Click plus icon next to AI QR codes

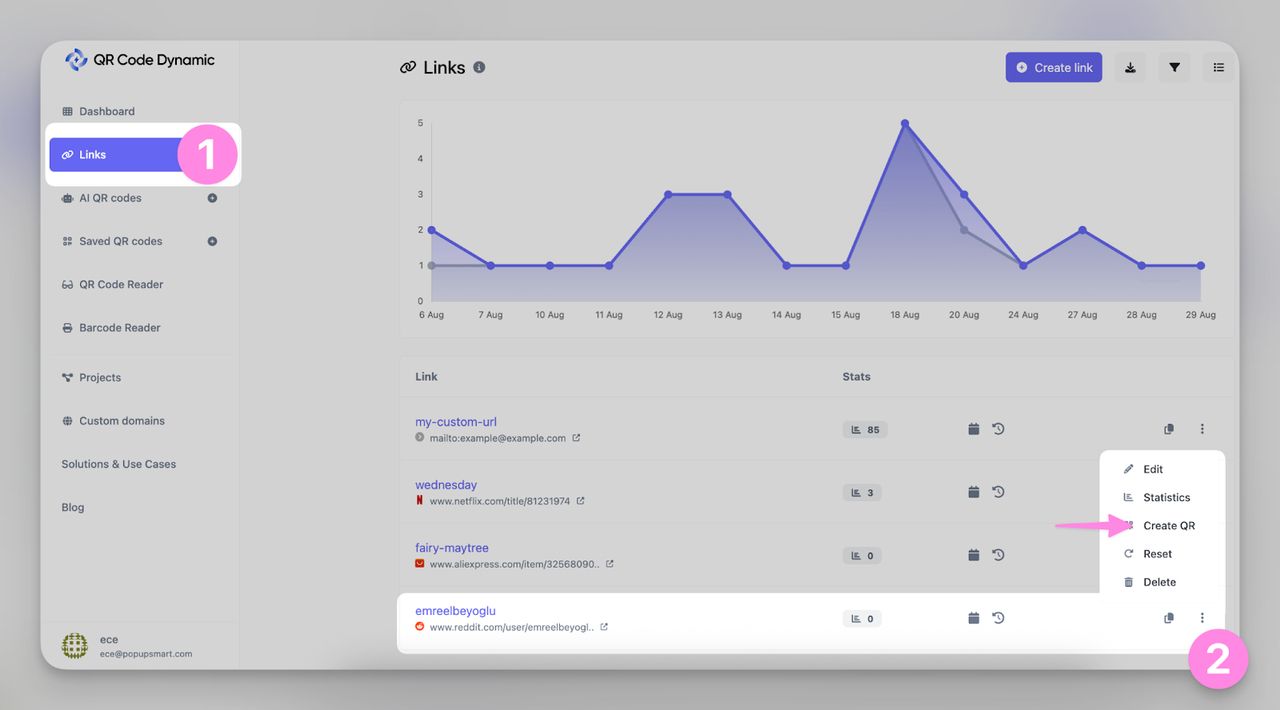212,198
